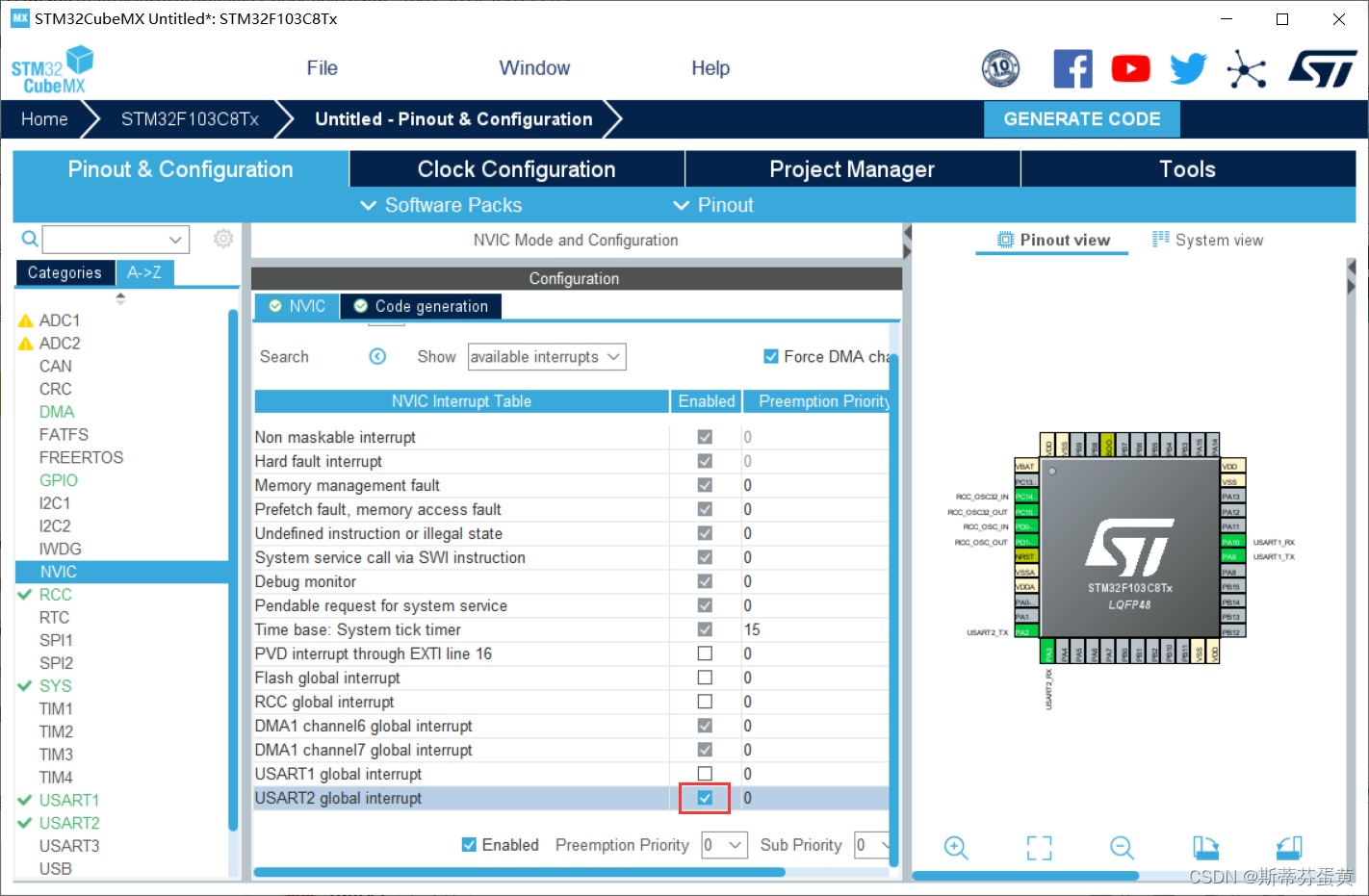Screen dimensions: 1369x896
Task: Open the Show available interrupts dropdown
Action: pos(546,356)
